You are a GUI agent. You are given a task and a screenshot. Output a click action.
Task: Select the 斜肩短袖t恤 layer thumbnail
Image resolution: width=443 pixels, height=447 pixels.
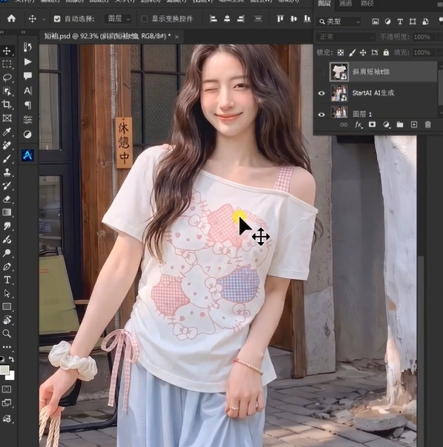pyautogui.click(x=339, y=71)
